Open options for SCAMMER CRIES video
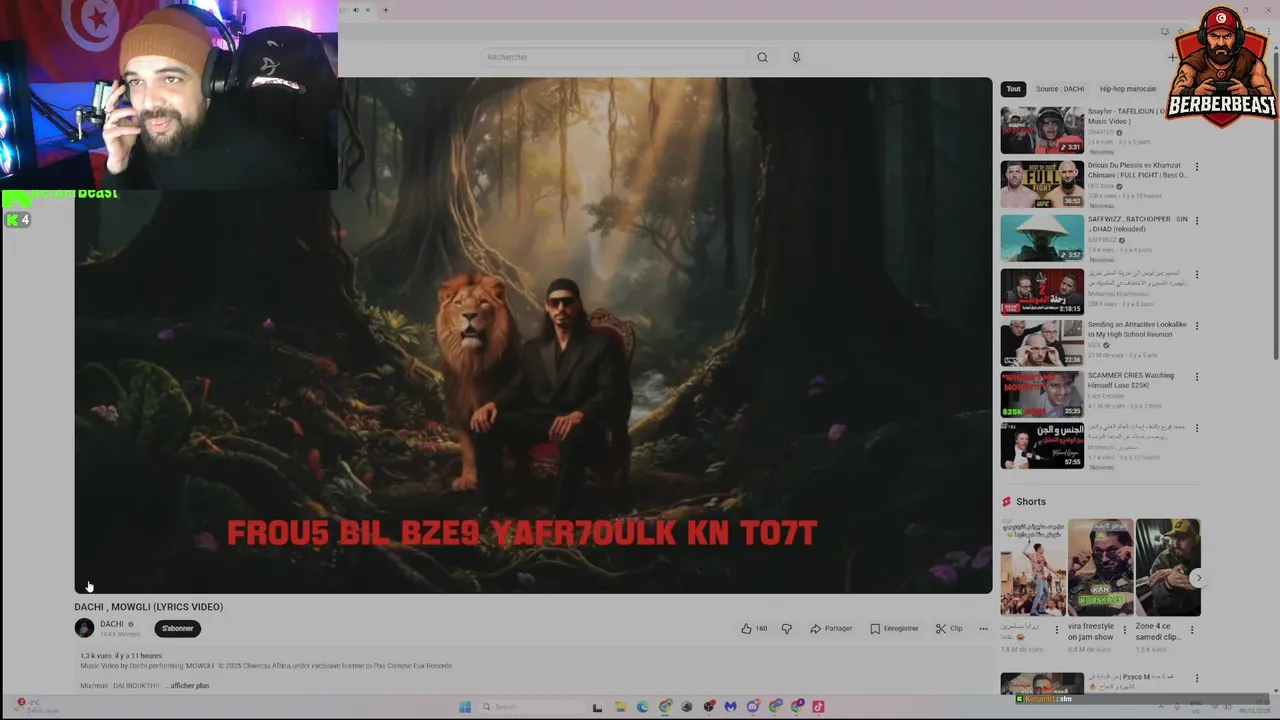The width and height of the screenshot is (1280, 720). coord(1196,377)
